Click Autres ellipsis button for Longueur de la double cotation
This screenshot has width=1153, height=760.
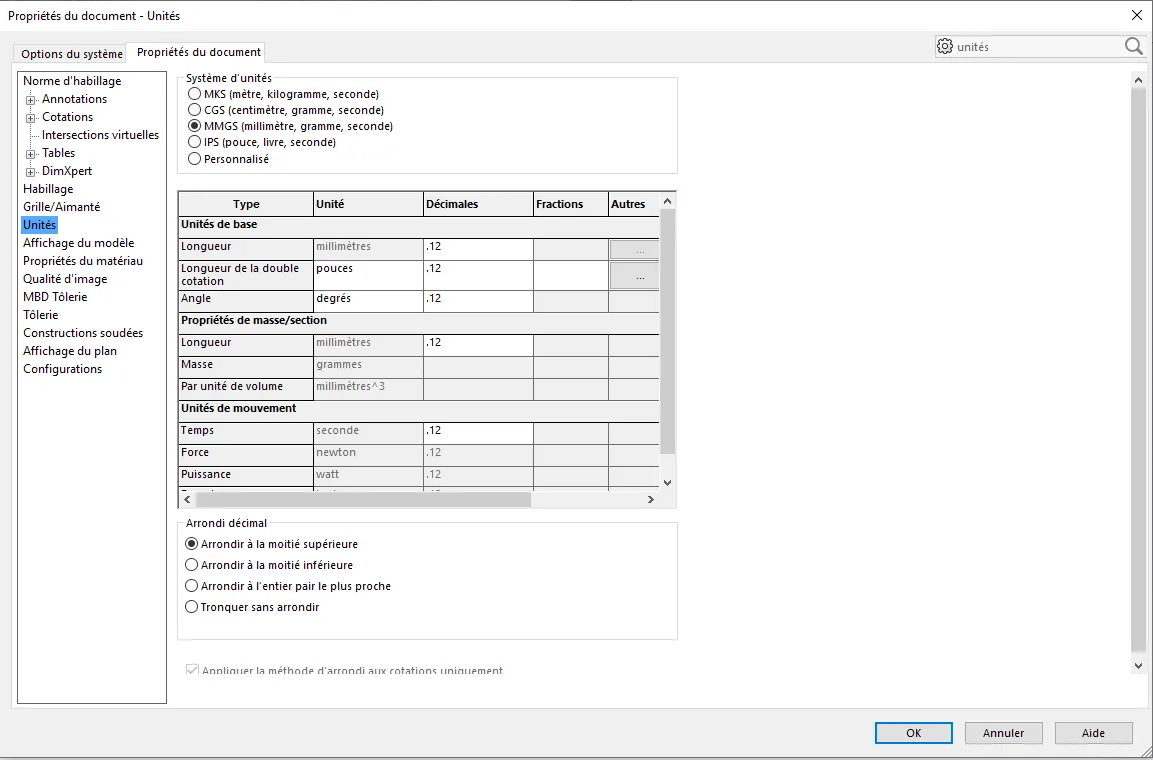pos(635,276)
